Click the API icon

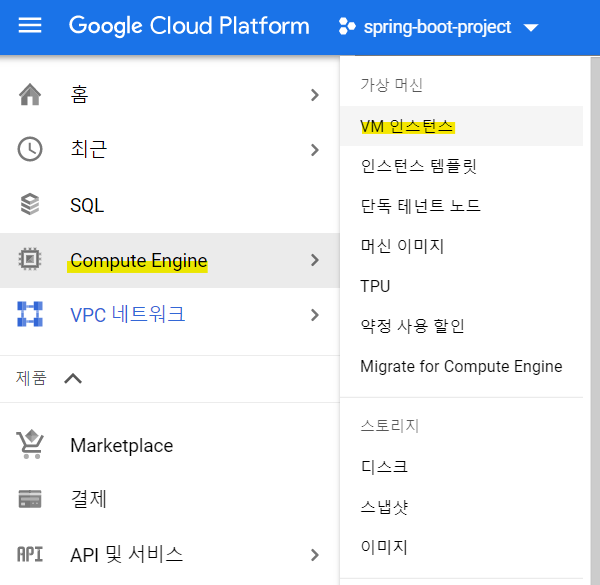point(30,554)
